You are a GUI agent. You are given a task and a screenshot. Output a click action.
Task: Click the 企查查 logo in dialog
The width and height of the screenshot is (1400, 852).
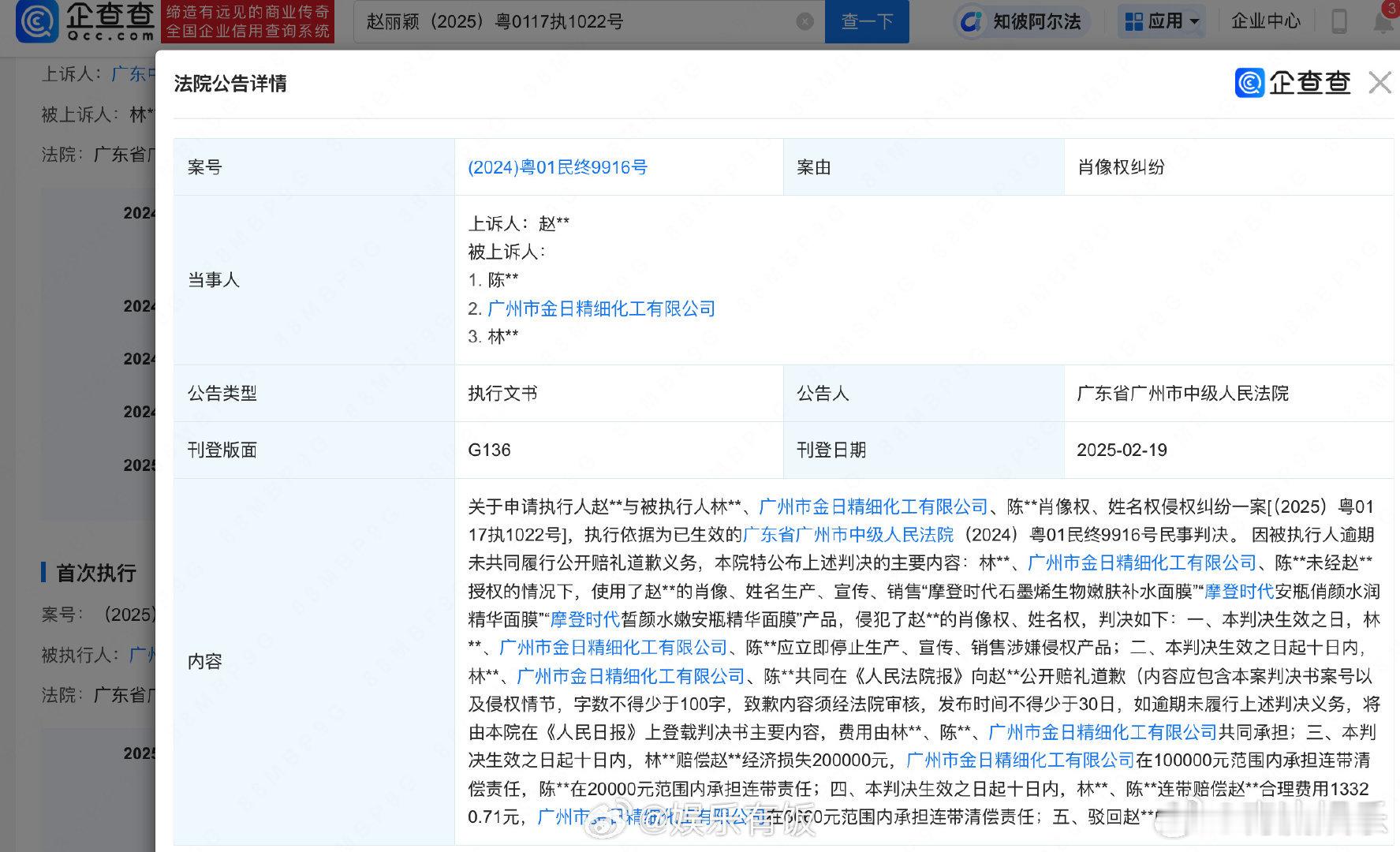[x=1293, y=83]
